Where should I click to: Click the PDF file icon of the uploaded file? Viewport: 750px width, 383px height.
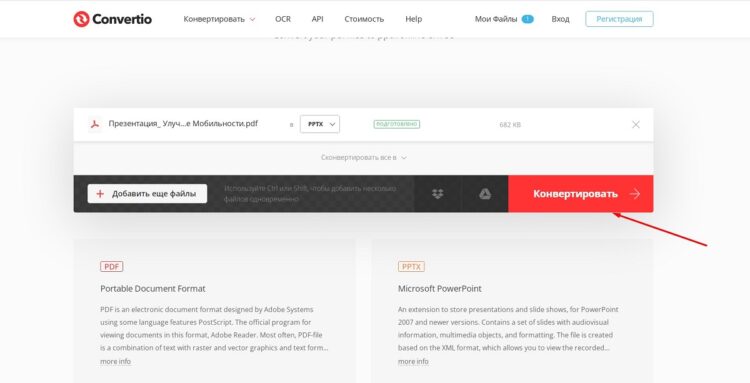coord(95,124)
